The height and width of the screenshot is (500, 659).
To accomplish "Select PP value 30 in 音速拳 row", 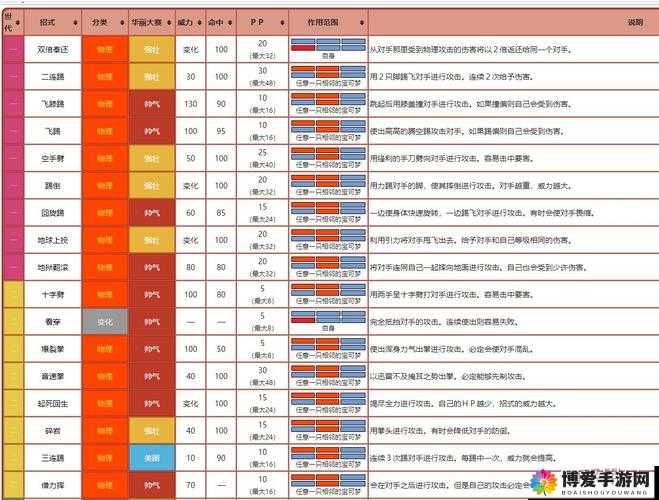I will 263,370.
